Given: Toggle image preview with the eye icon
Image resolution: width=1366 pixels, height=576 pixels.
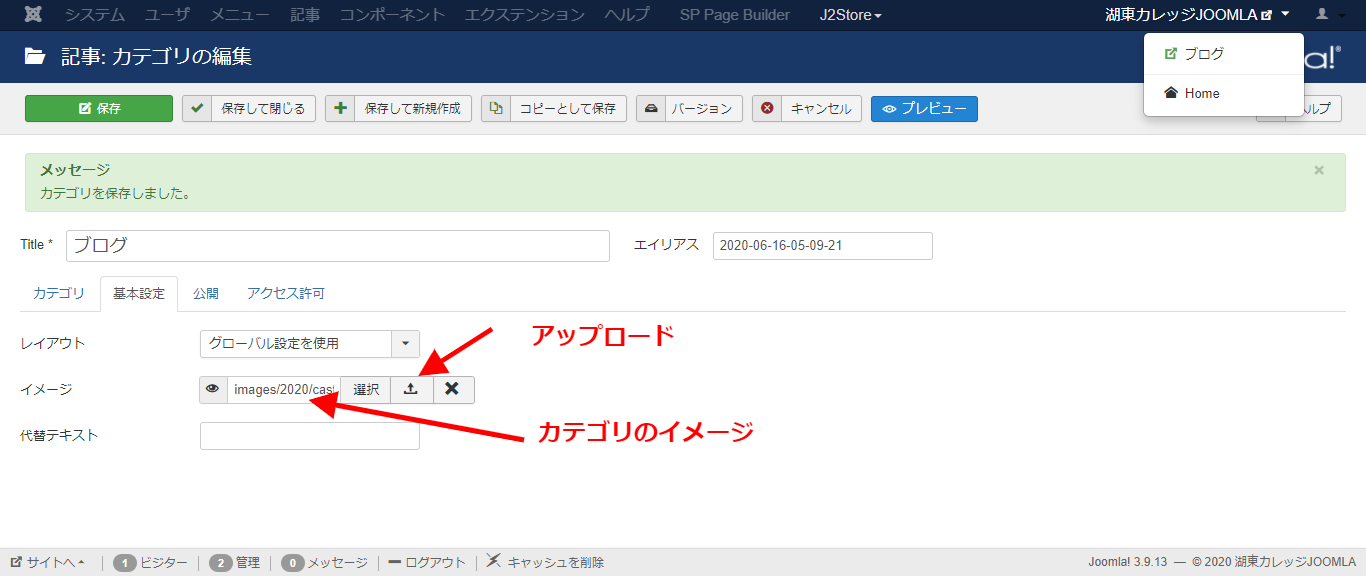Looking at the screenshot, I should (x=213, y=390).
